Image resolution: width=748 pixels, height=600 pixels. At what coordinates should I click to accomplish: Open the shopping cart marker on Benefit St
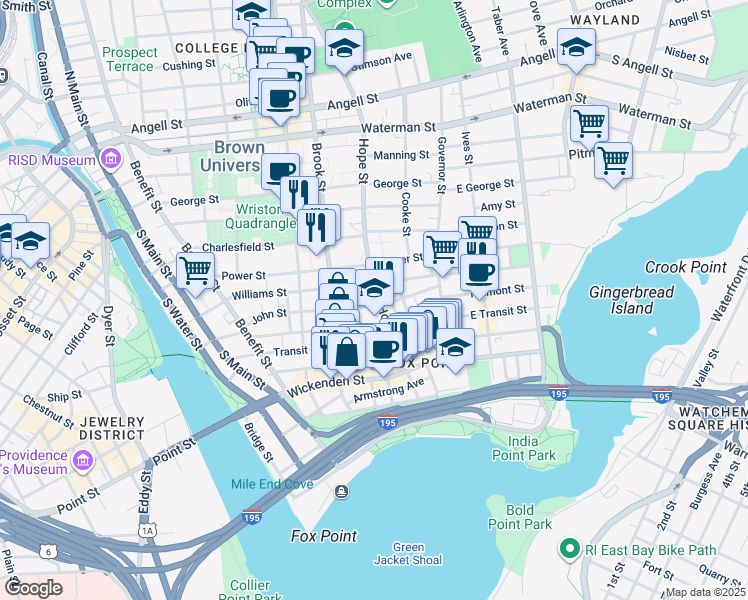tap(196, 274)
